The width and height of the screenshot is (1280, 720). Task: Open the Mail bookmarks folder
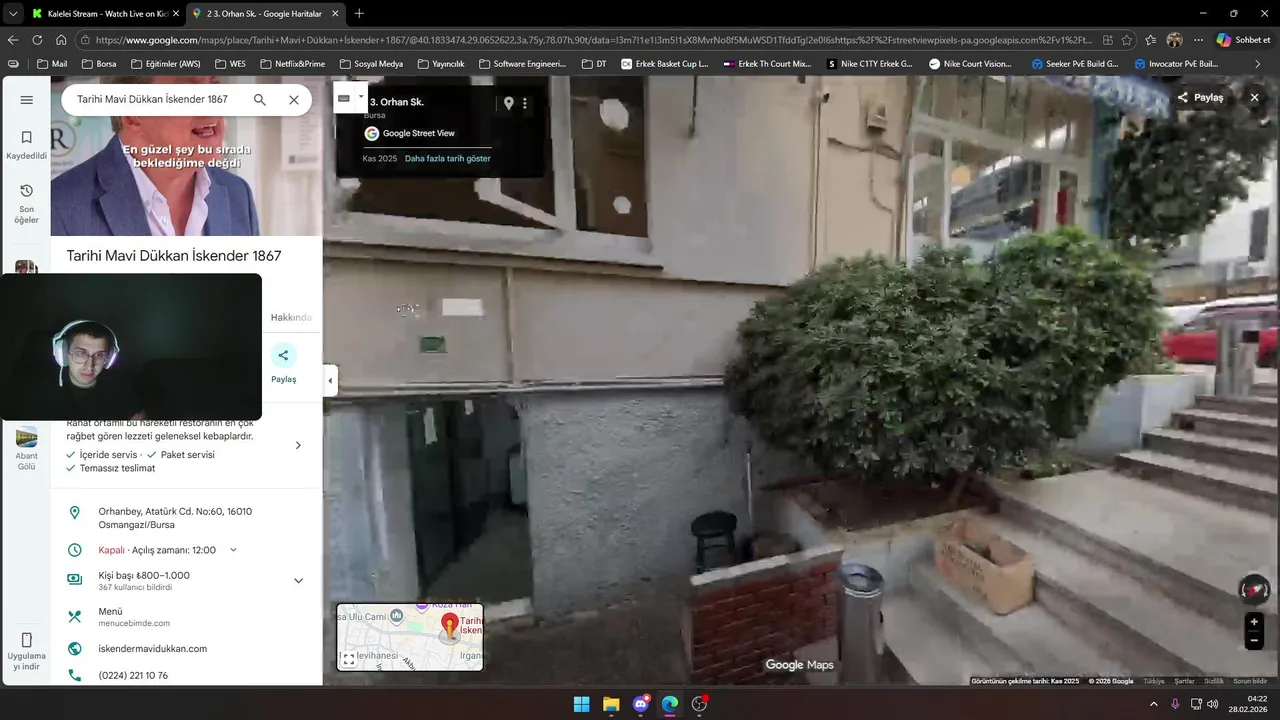click(52, 64)
